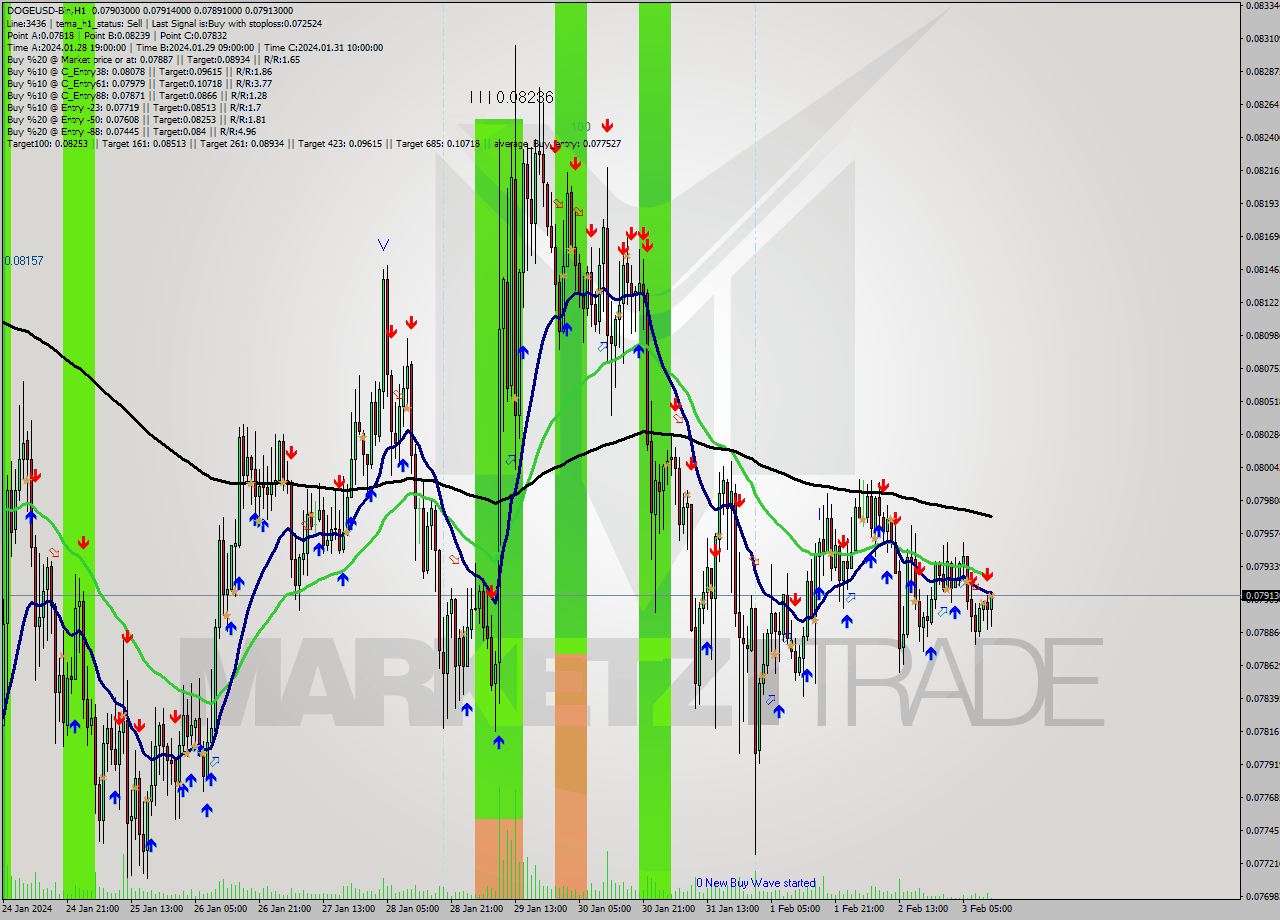Select the 'Buy %20 @ Entry -50: 0.07608' line
This screenshot has width=1280, height=920.
coord(134,119)
